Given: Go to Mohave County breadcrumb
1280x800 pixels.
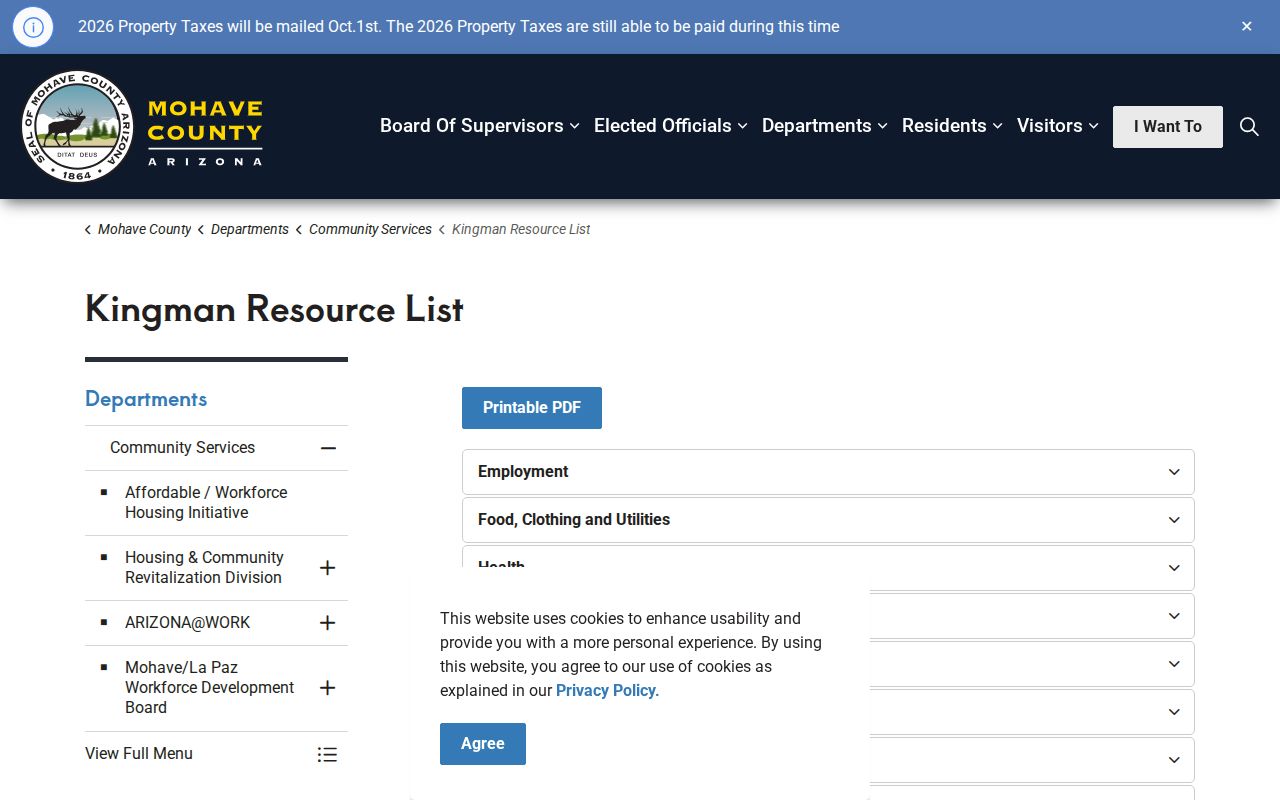Looking at the screenshot, I should pos(144,229).
